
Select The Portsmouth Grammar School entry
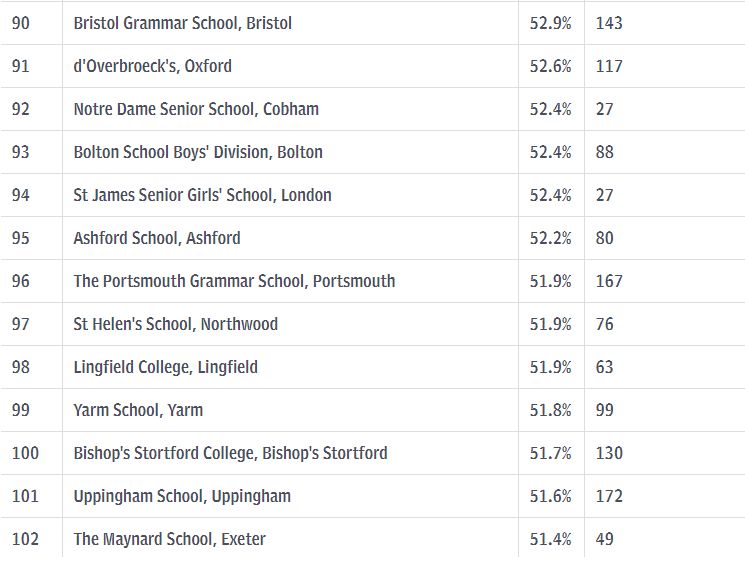coord(234,281)
